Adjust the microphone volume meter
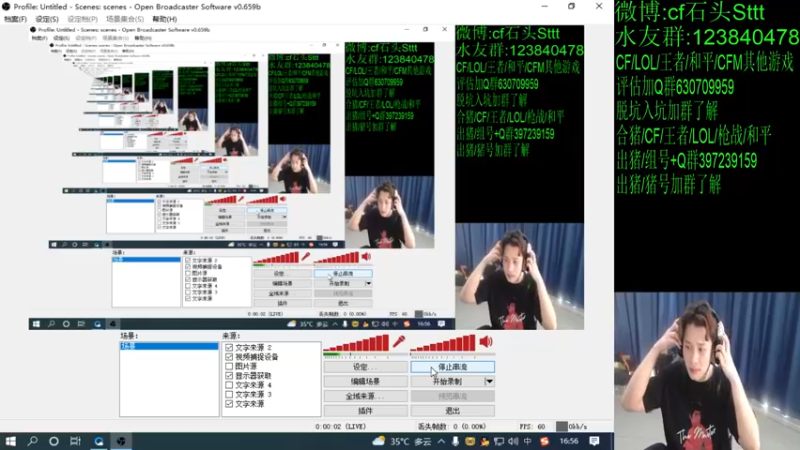 [x=356, y=343]
